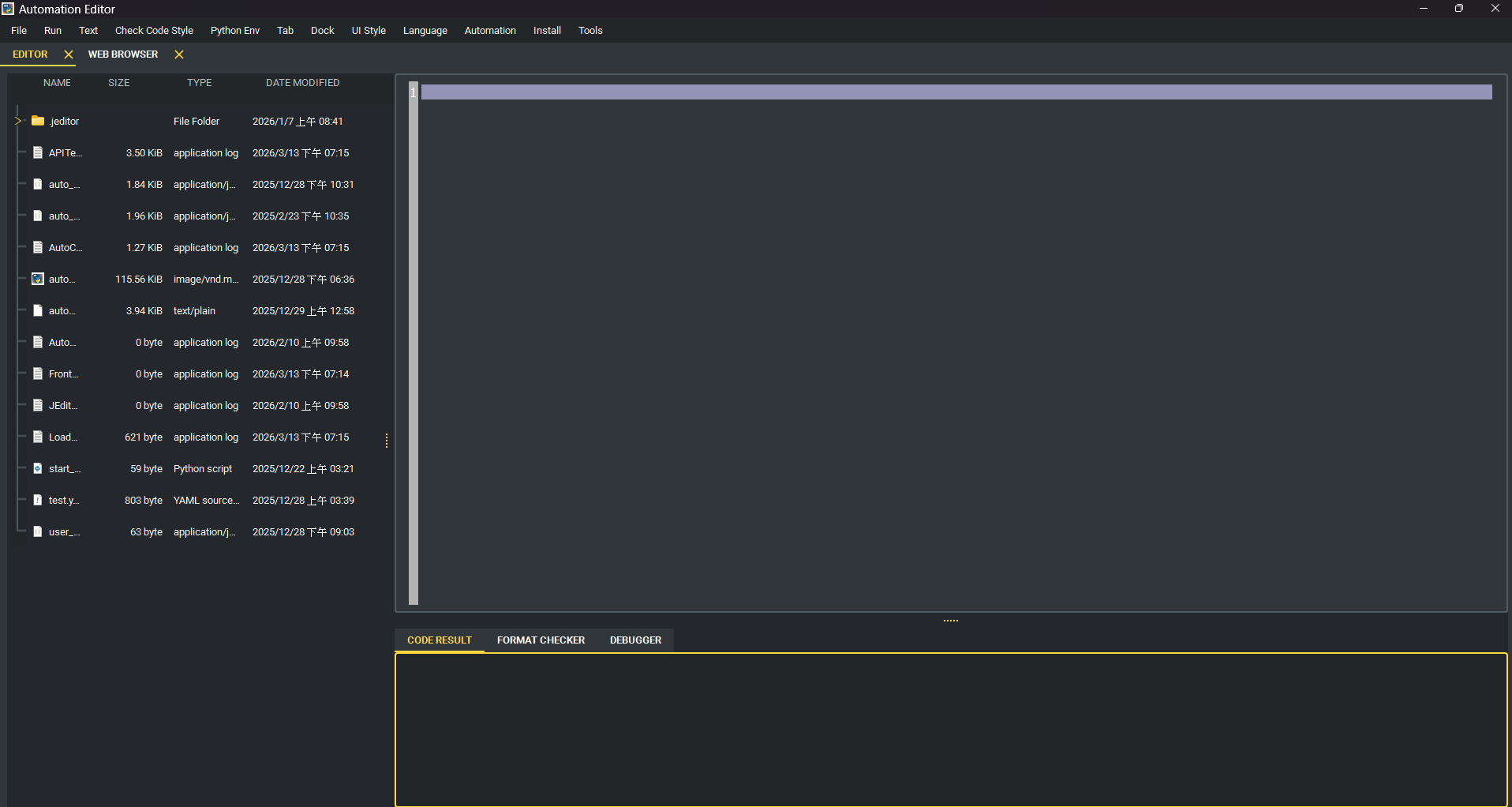Image resolution: width=1512 pixels, height=807 pixels.
Task: Sort files by the SIZE column header
Action: [118, 82]
